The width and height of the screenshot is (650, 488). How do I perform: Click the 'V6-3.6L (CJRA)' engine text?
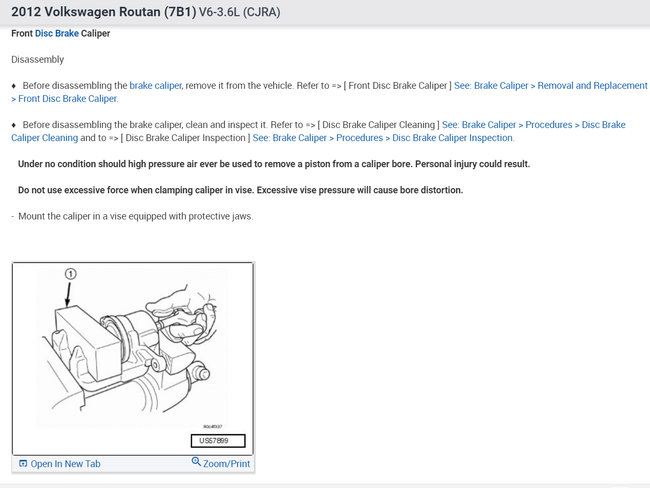click(240, 12)
